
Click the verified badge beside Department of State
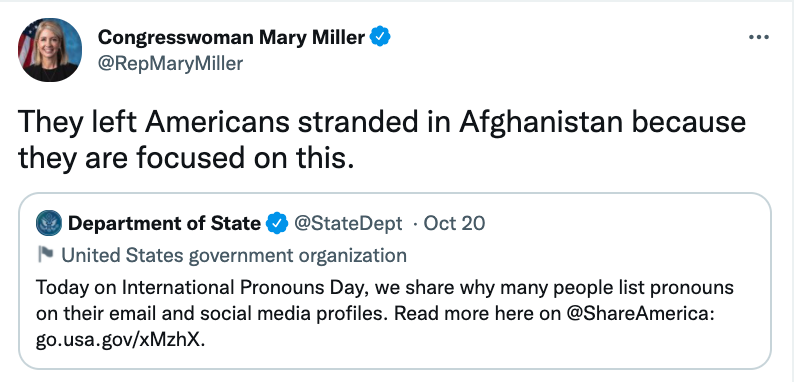(277, 223)
